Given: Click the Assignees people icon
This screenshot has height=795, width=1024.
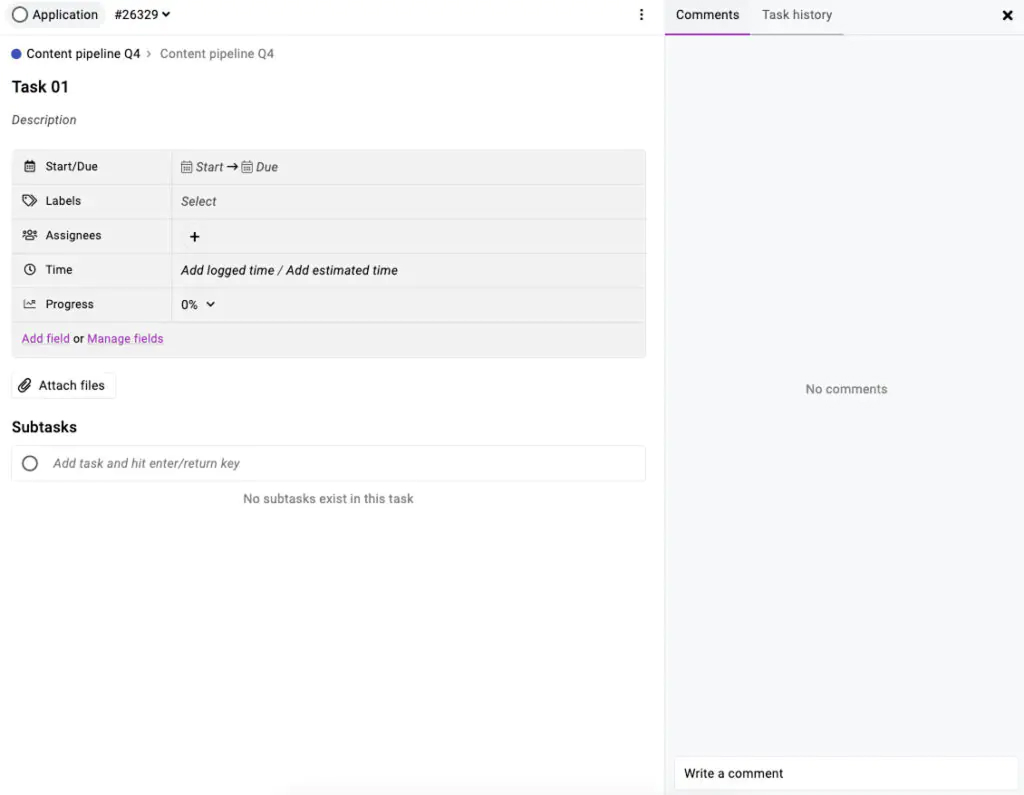Looking at the screenshot, I should (30, 235).
